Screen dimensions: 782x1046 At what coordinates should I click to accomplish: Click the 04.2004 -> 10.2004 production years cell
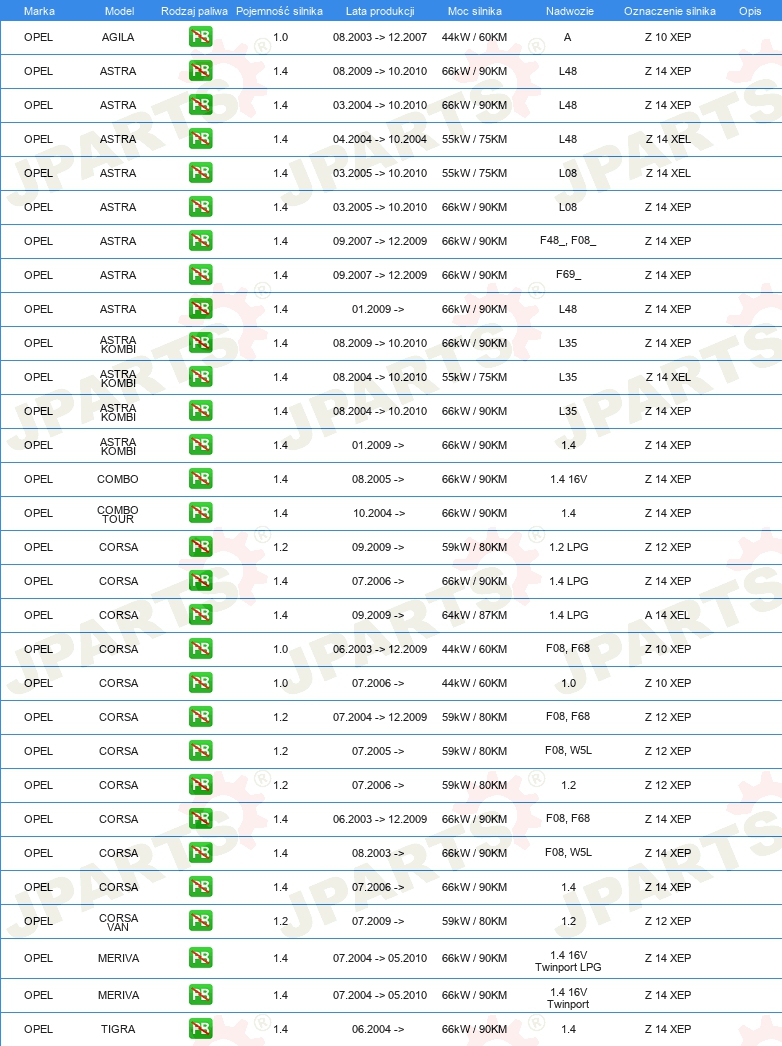pyautogui.click(x=380, y=139)
